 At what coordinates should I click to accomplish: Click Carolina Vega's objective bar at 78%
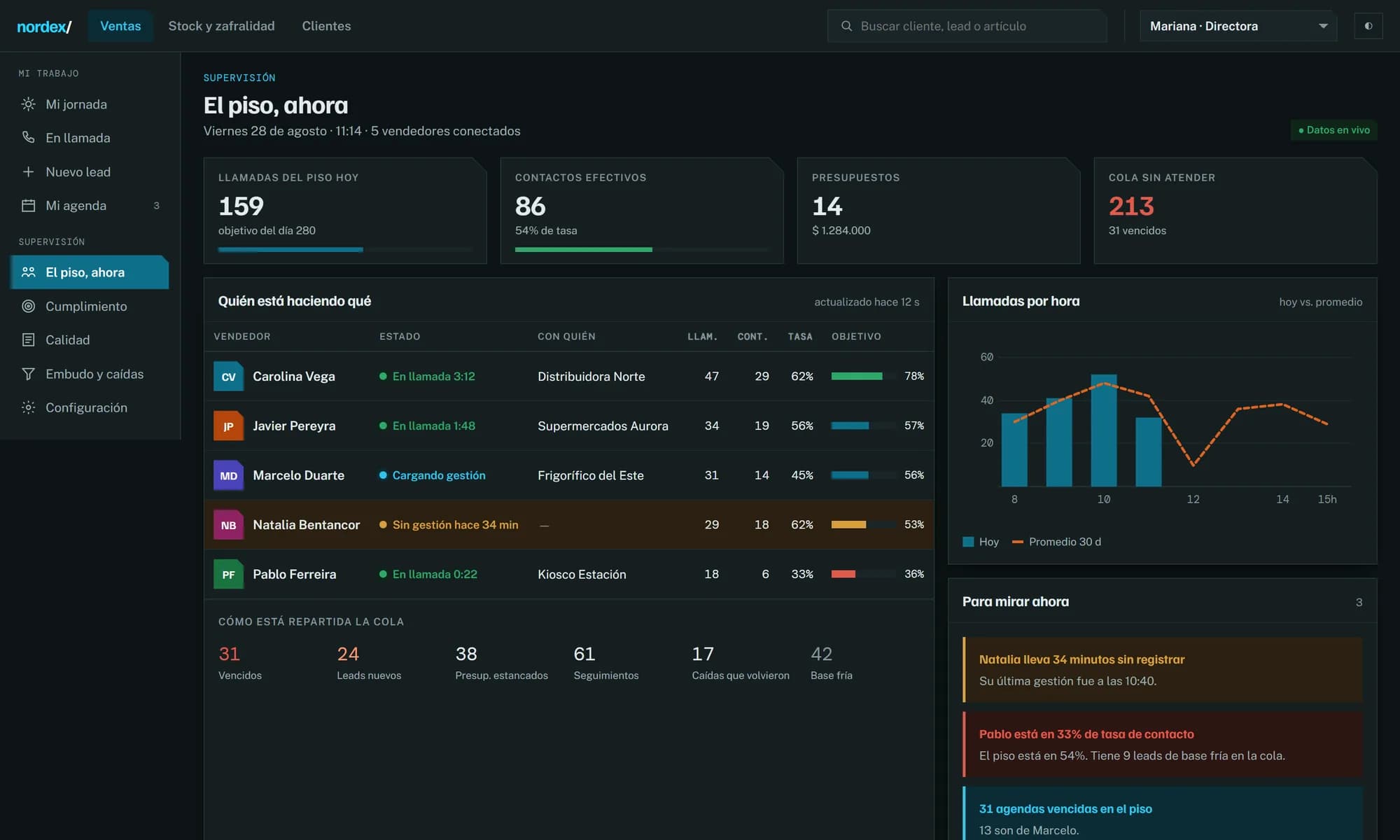click(x=863, y=377)
